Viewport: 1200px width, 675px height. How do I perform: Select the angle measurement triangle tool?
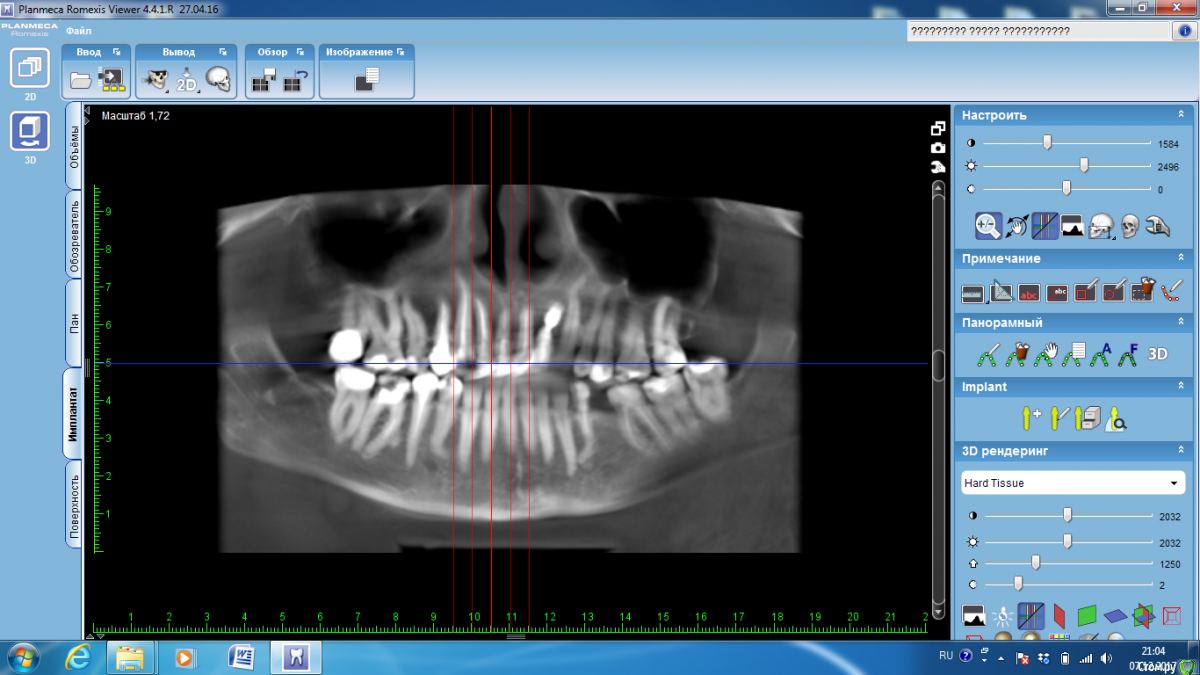click(1000, 292)
